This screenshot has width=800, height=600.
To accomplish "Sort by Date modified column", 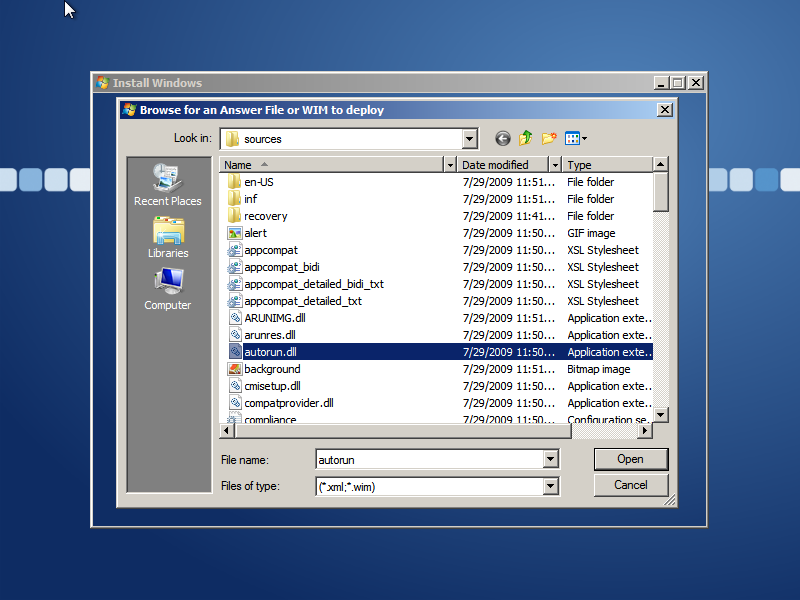I will click(x=502, y=165).
